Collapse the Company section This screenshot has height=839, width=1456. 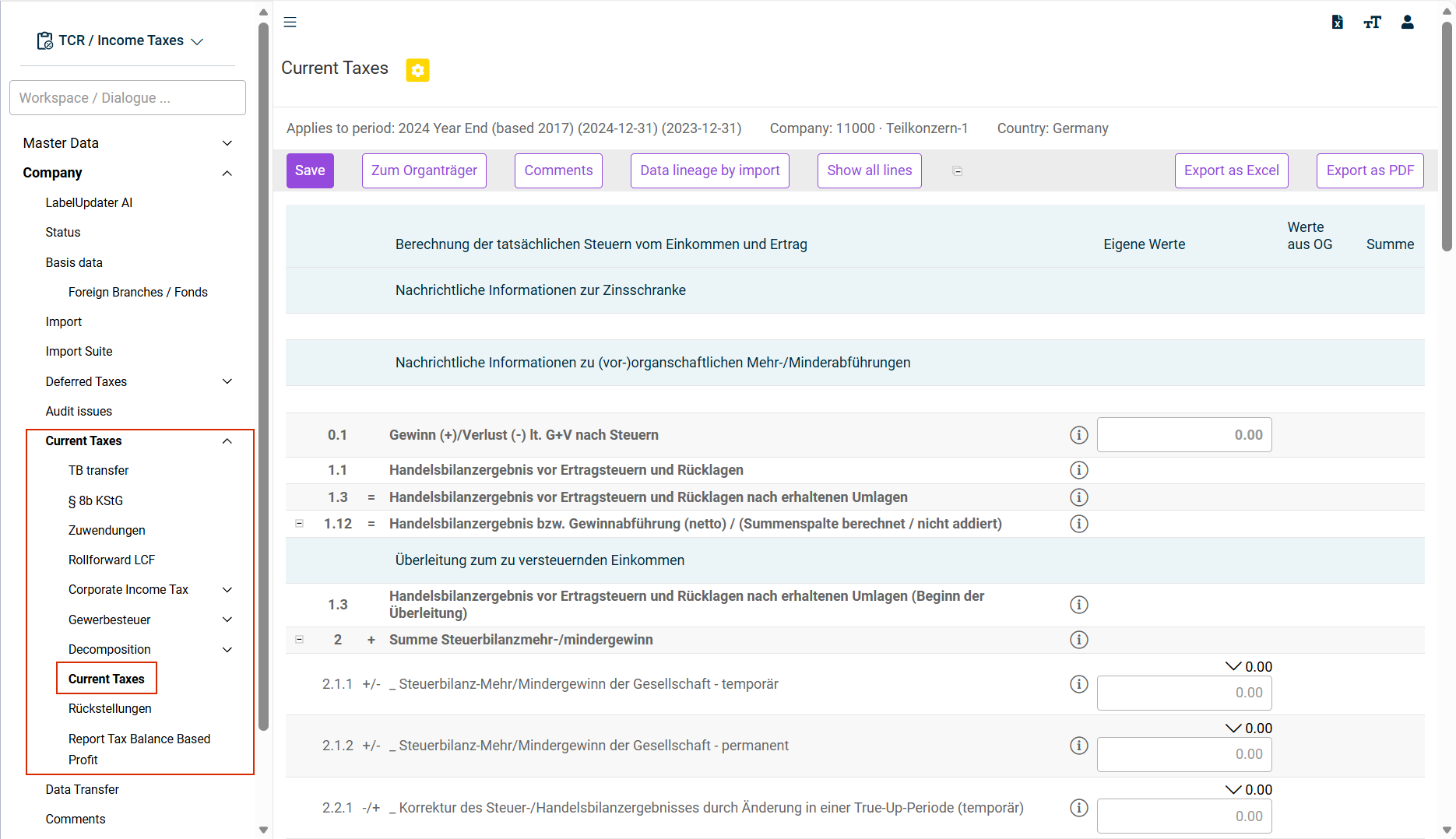(x=227, y=173)
